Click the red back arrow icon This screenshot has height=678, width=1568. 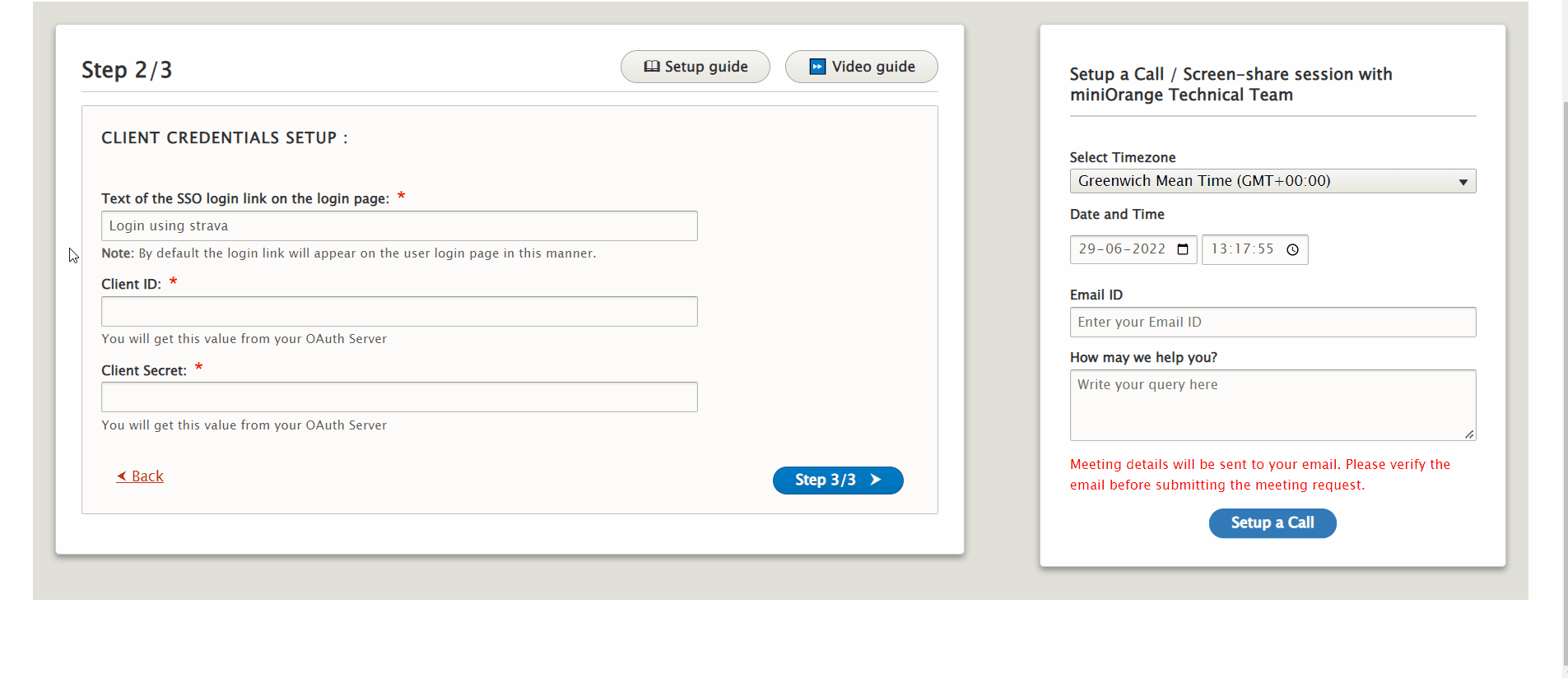pos(122,476)
